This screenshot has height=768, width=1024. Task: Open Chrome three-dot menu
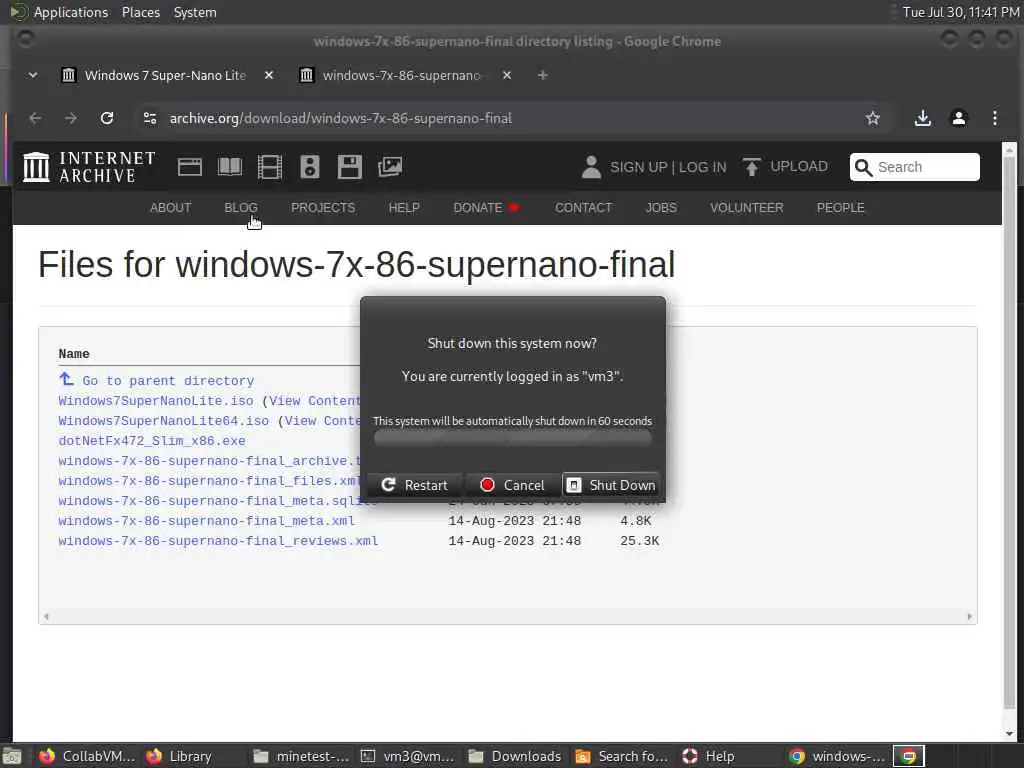coord(995,118)
